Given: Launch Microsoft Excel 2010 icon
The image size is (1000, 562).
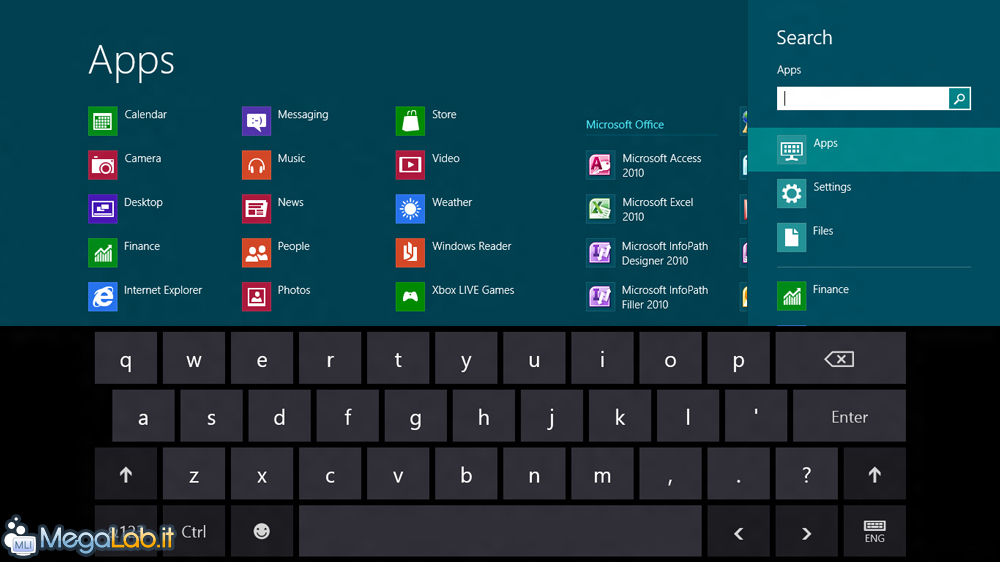Looking at the screenshot, I should (x=600, y=209).
